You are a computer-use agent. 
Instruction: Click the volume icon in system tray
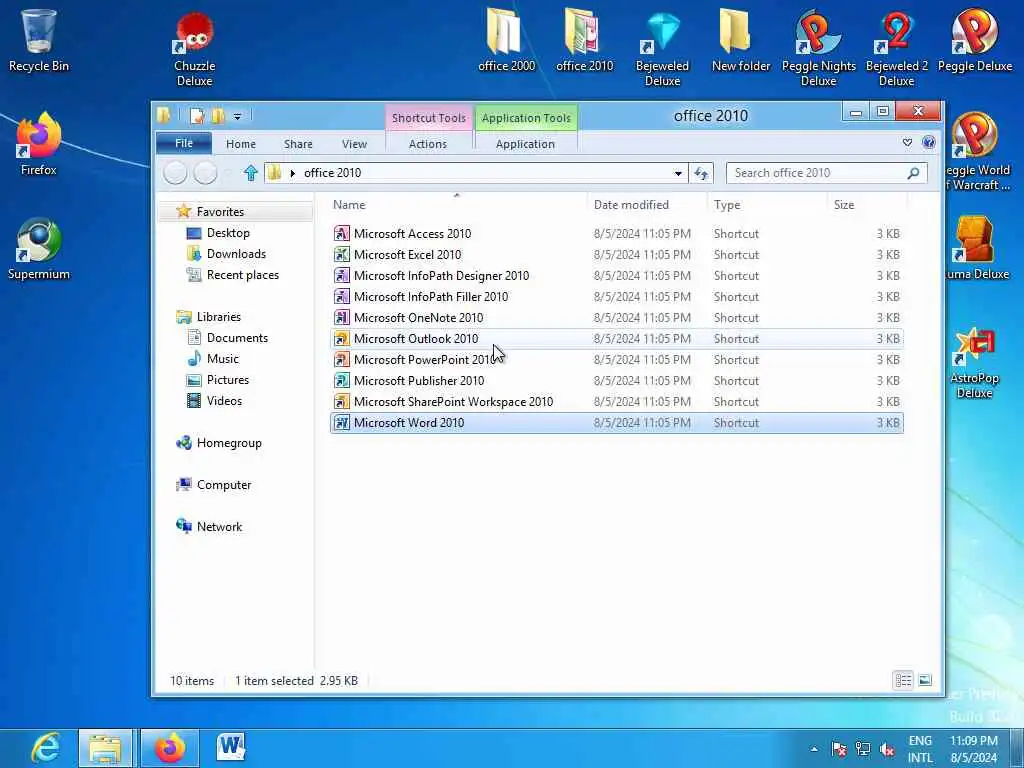[886, 749]
